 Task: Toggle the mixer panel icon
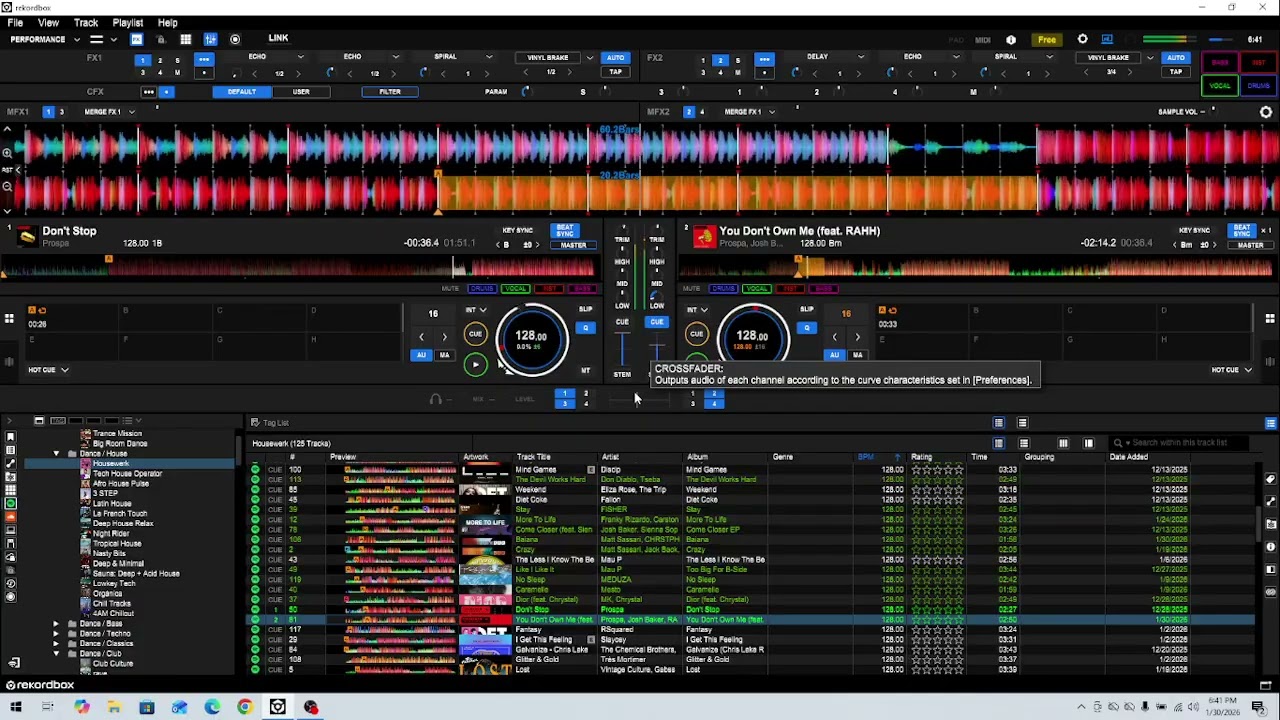210,39
